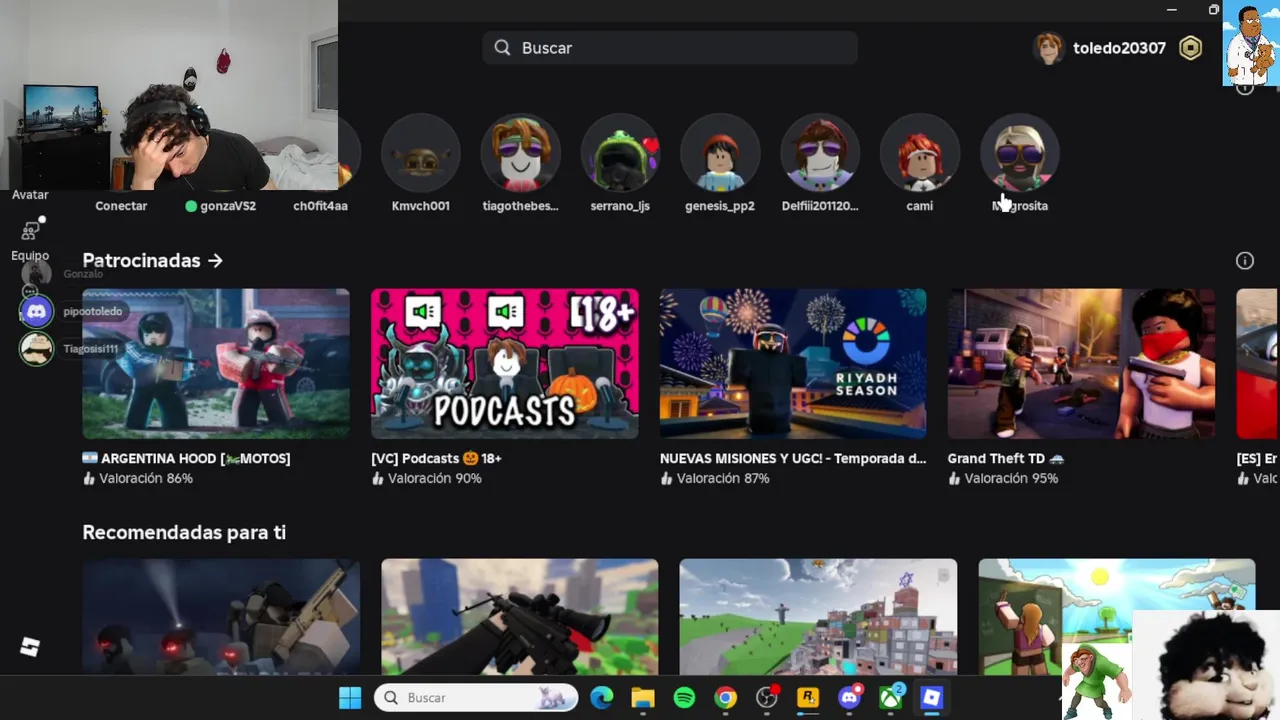Image resolution: width=1280 pixels, height=720 pixels.
Task: Open Spotify from taskbar
Action: tap(684, 698)
